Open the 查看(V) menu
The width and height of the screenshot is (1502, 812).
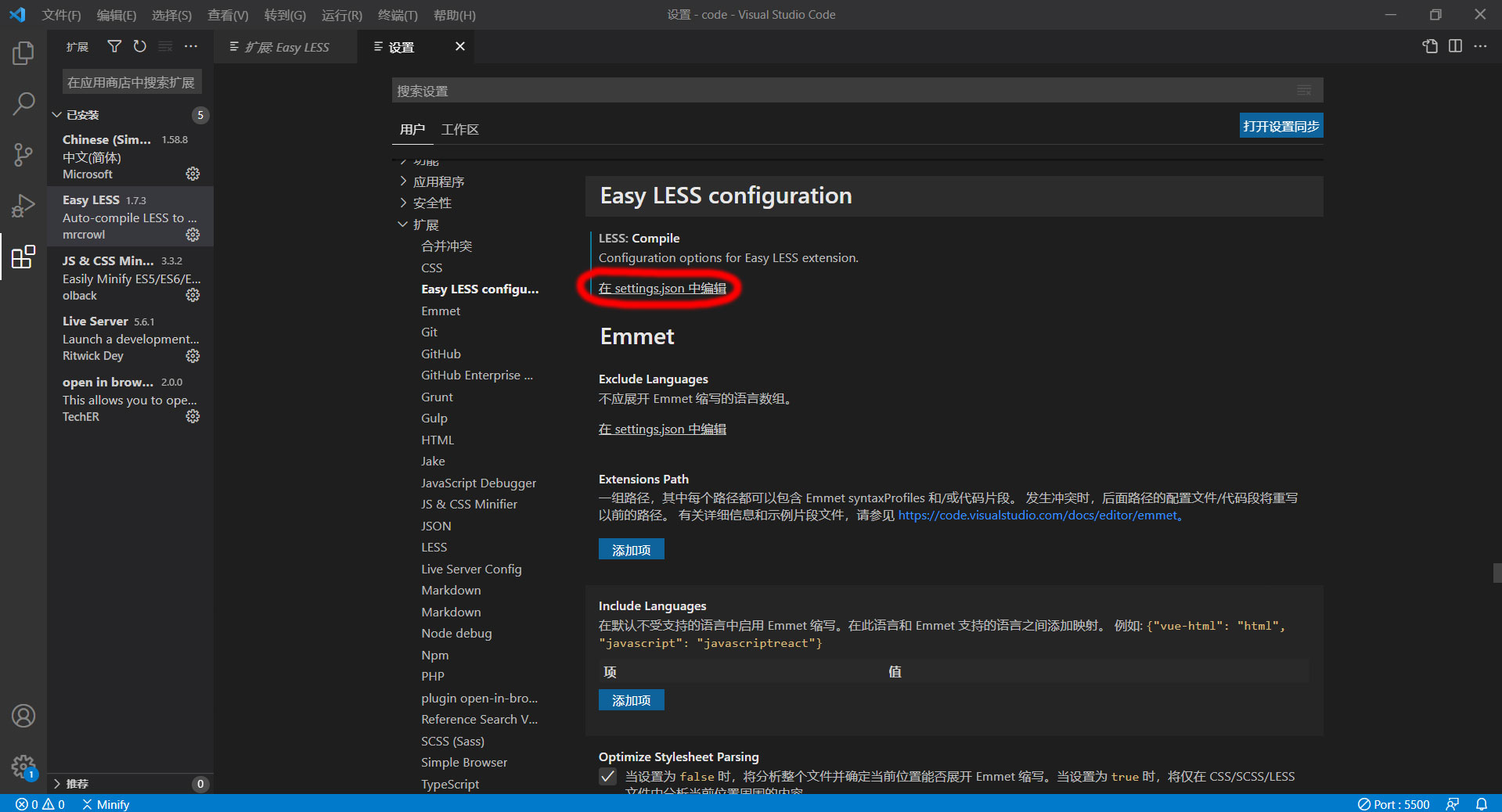pos(228,15)
